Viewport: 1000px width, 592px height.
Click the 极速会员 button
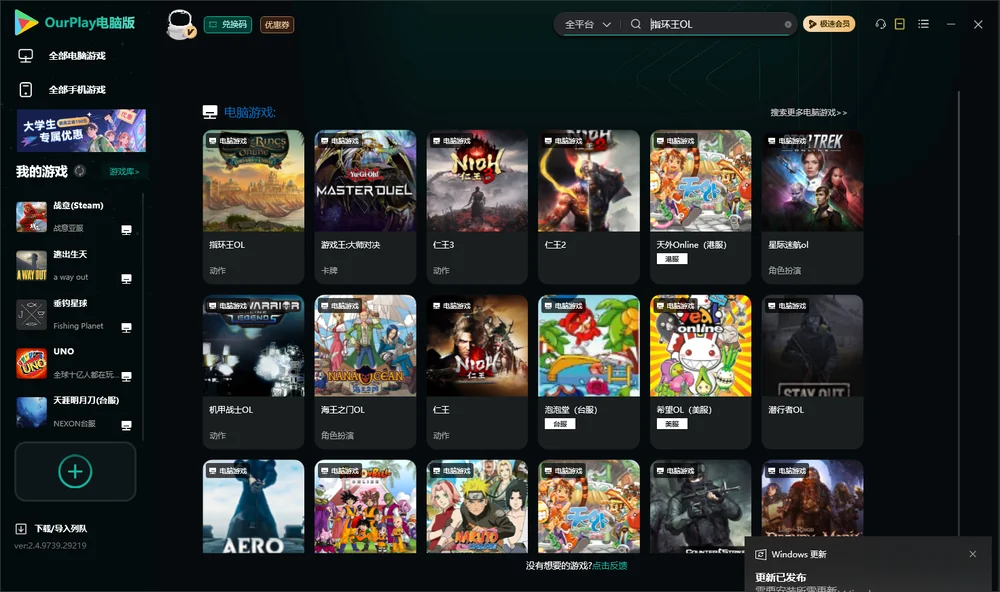[x=829, y=24]
